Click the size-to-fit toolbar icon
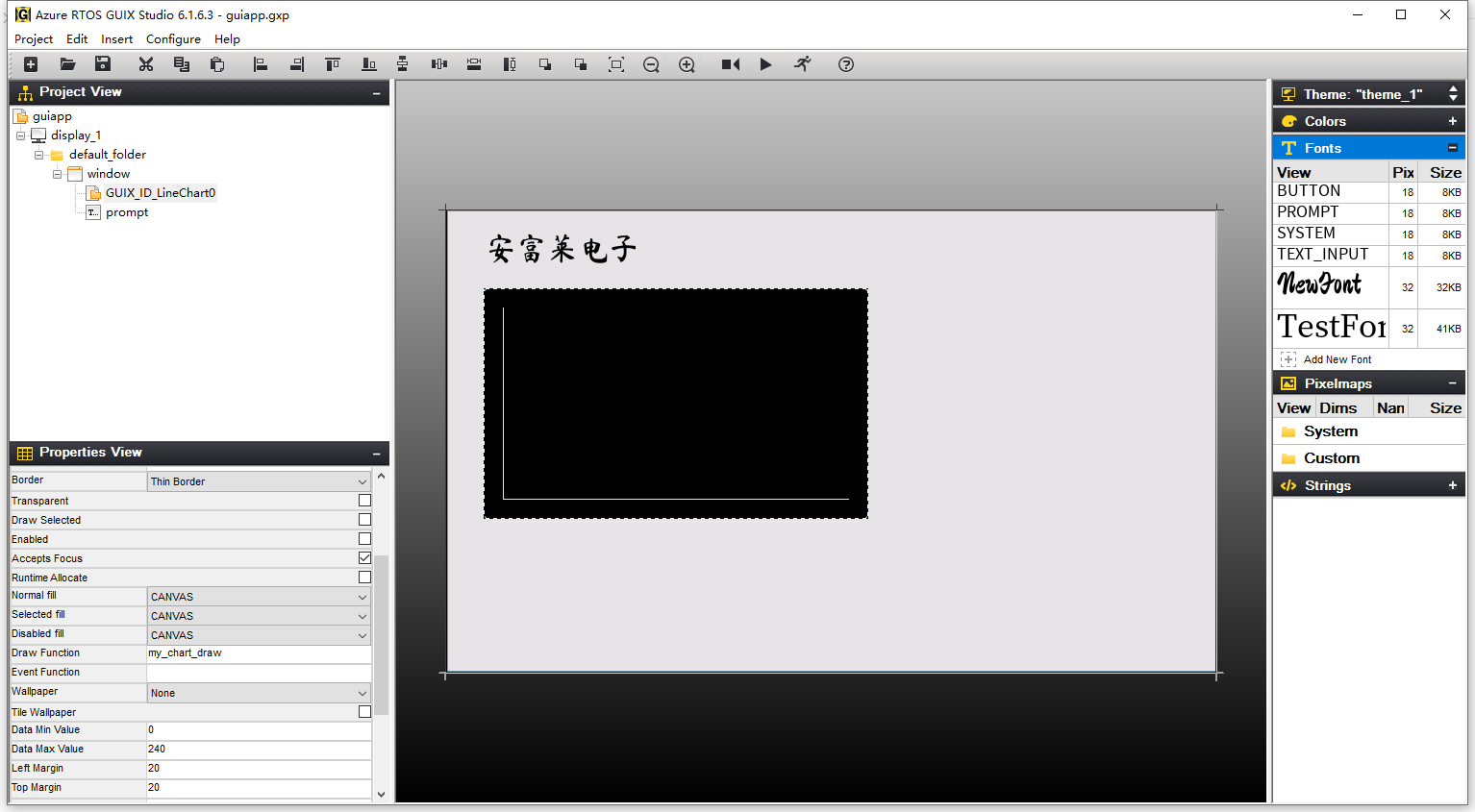The image size is (1475, 812). 616,64
